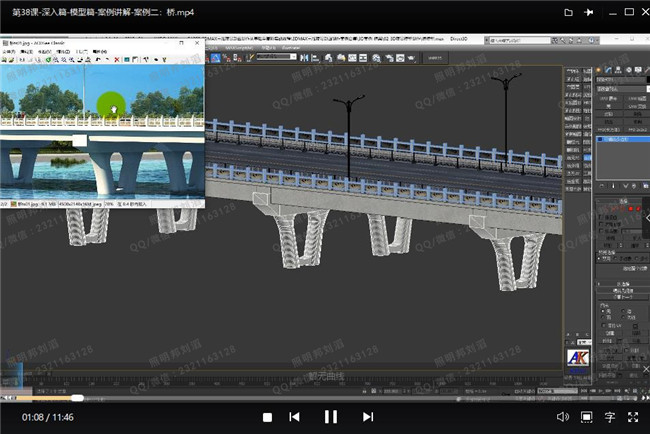Screen dimensions: 650x434
Task: Open the folder icon in video player title bar
Action: click(x=568, y=12)
